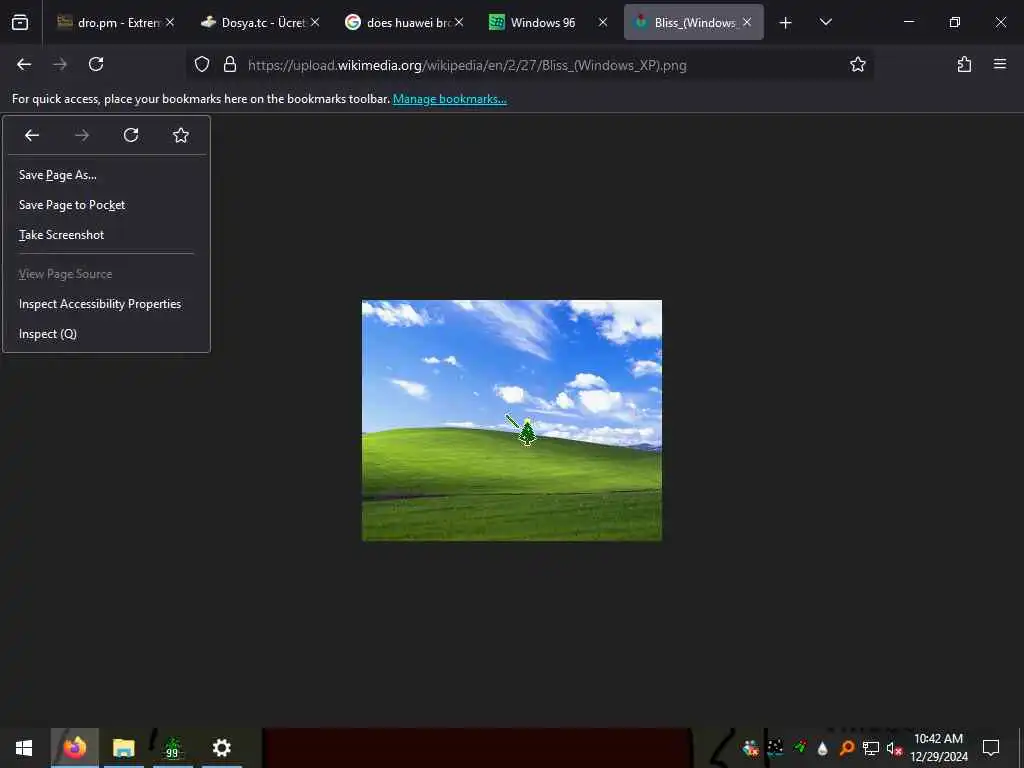Choose Inspect (Q) menu entry
1024x768 pixels.
tap(106, 334)
